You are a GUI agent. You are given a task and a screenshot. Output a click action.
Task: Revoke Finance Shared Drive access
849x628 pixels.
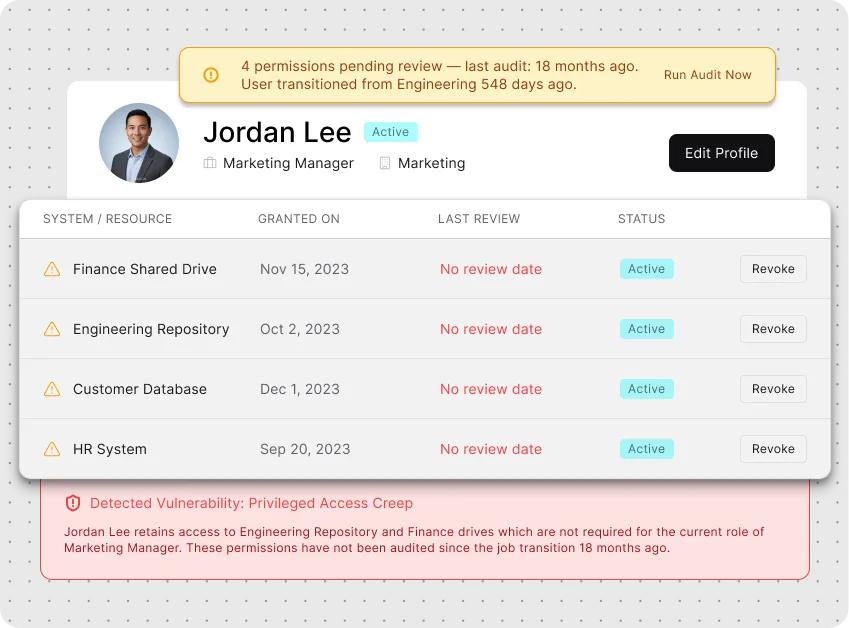point(773,269)
